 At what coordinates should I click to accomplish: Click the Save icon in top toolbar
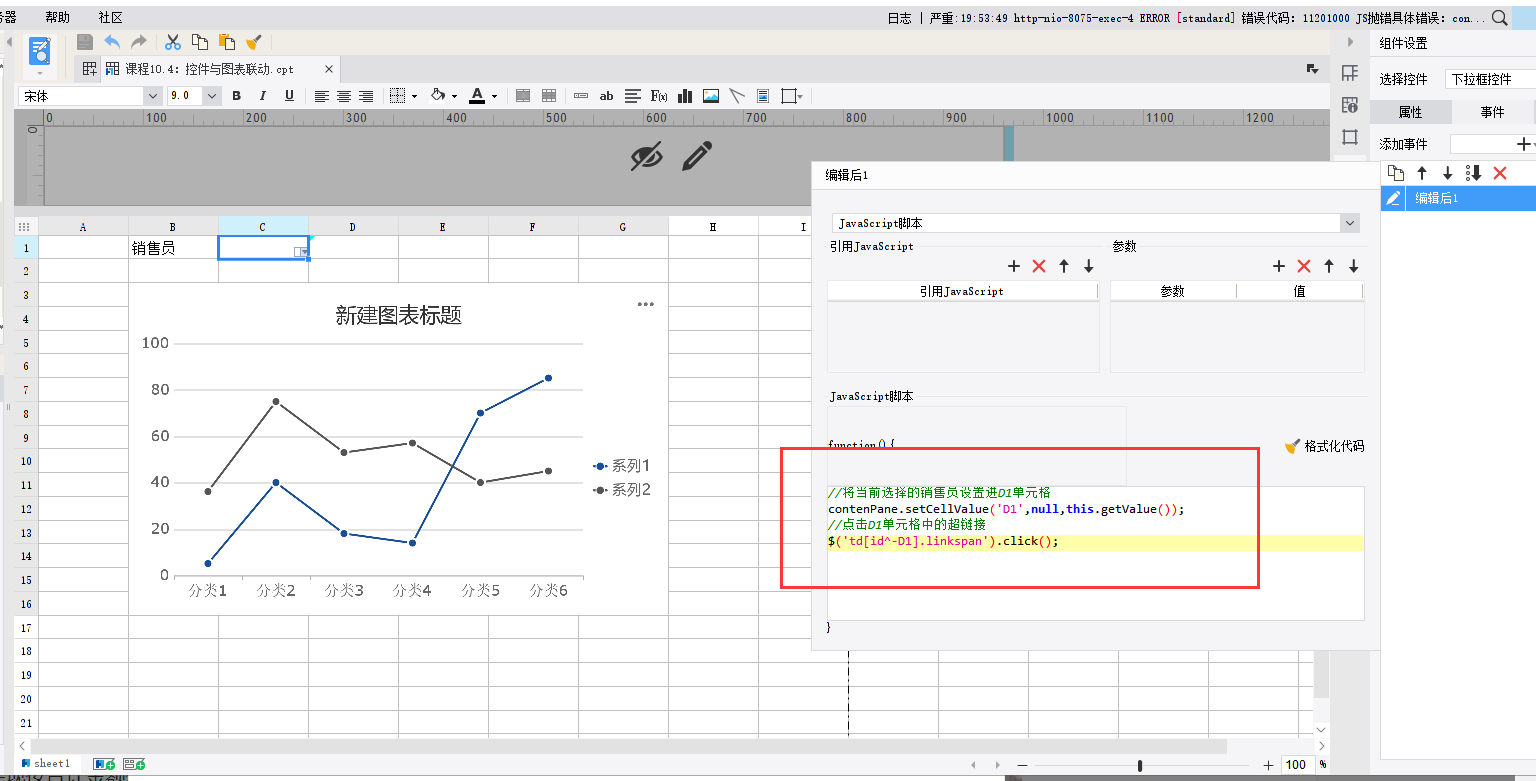(x=85, y=42)
